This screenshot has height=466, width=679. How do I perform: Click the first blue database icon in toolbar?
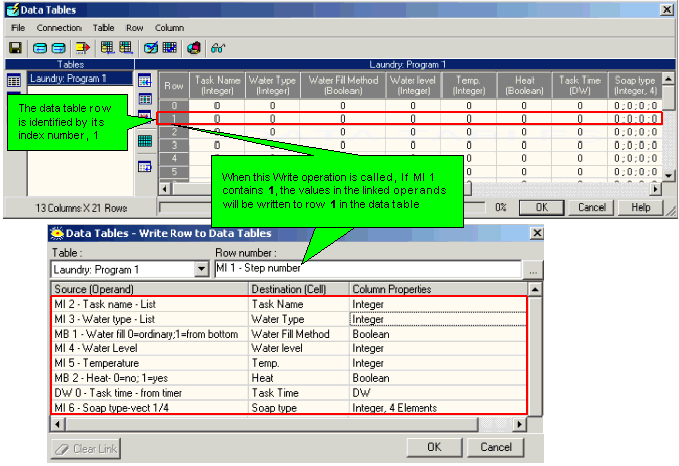tap(40, 47)
